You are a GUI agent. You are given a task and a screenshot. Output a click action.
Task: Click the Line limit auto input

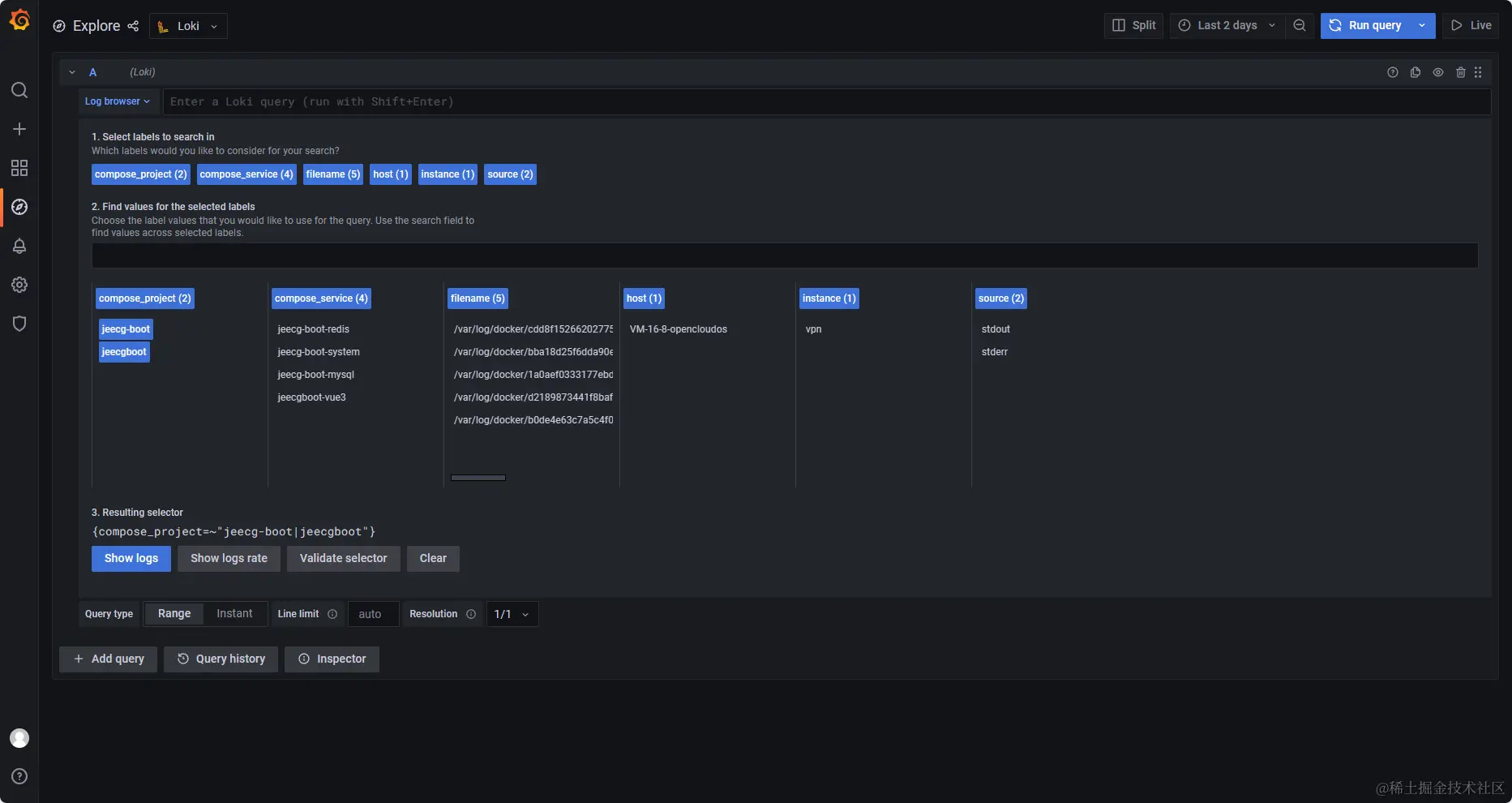[x=373, y=614]
